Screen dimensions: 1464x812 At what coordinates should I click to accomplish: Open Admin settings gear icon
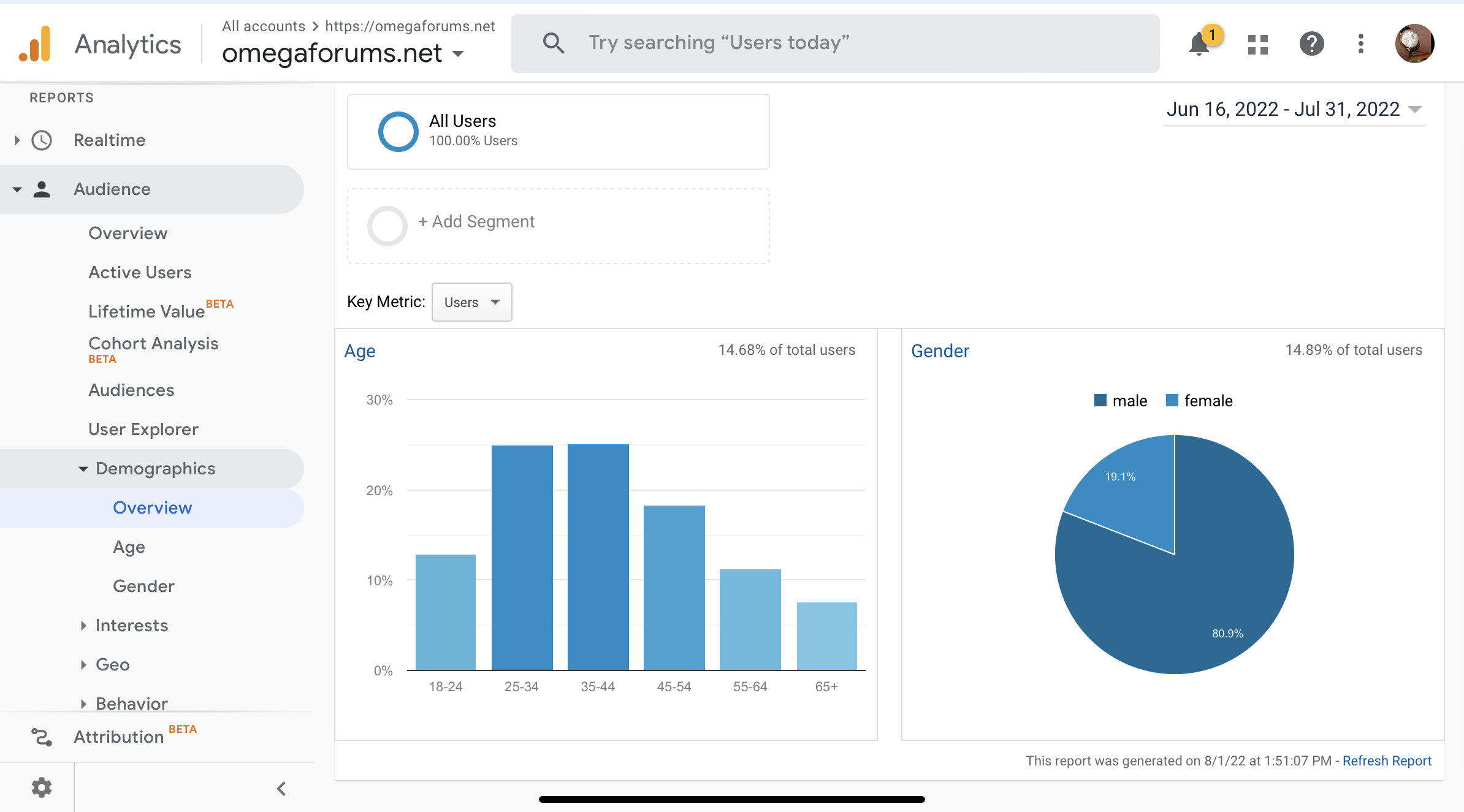point(41,787)
